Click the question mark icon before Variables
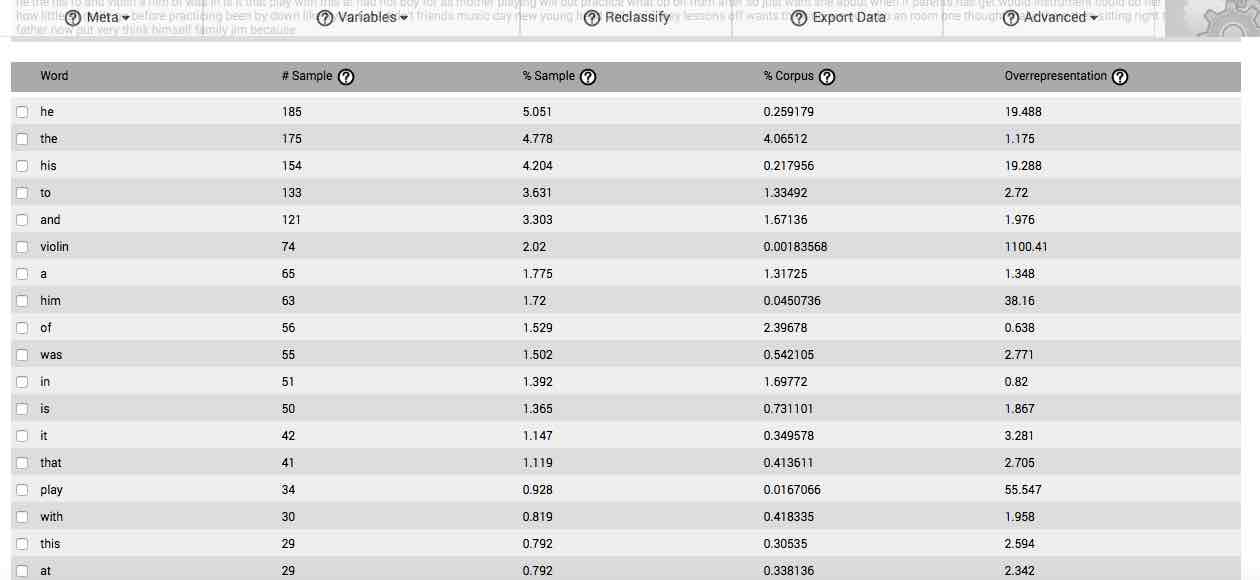Image resolution: width=1260 pixels, height=580 pixels. click(x=324, y=18)
